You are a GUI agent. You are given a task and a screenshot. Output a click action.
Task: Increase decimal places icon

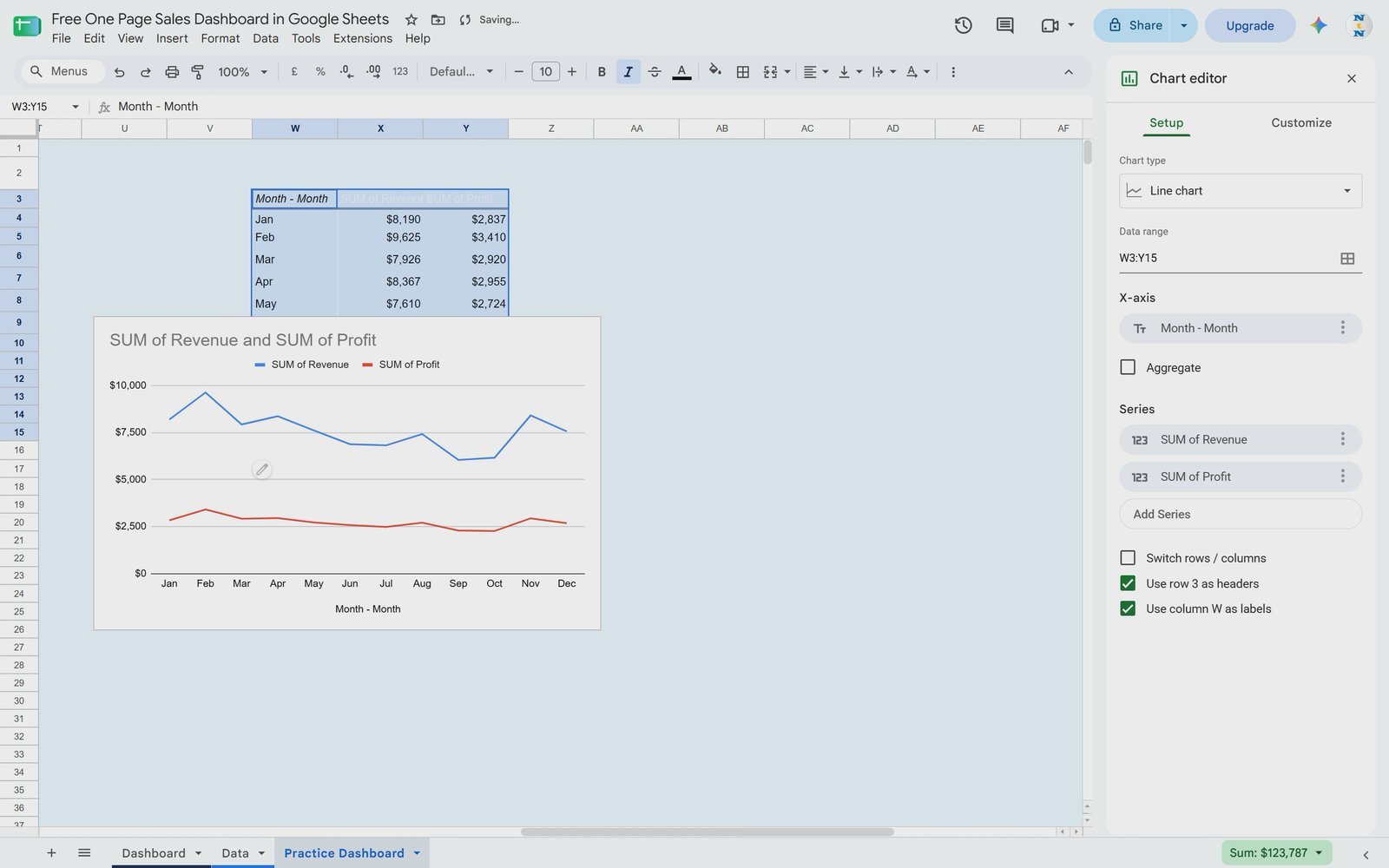[x=373, y=72]
